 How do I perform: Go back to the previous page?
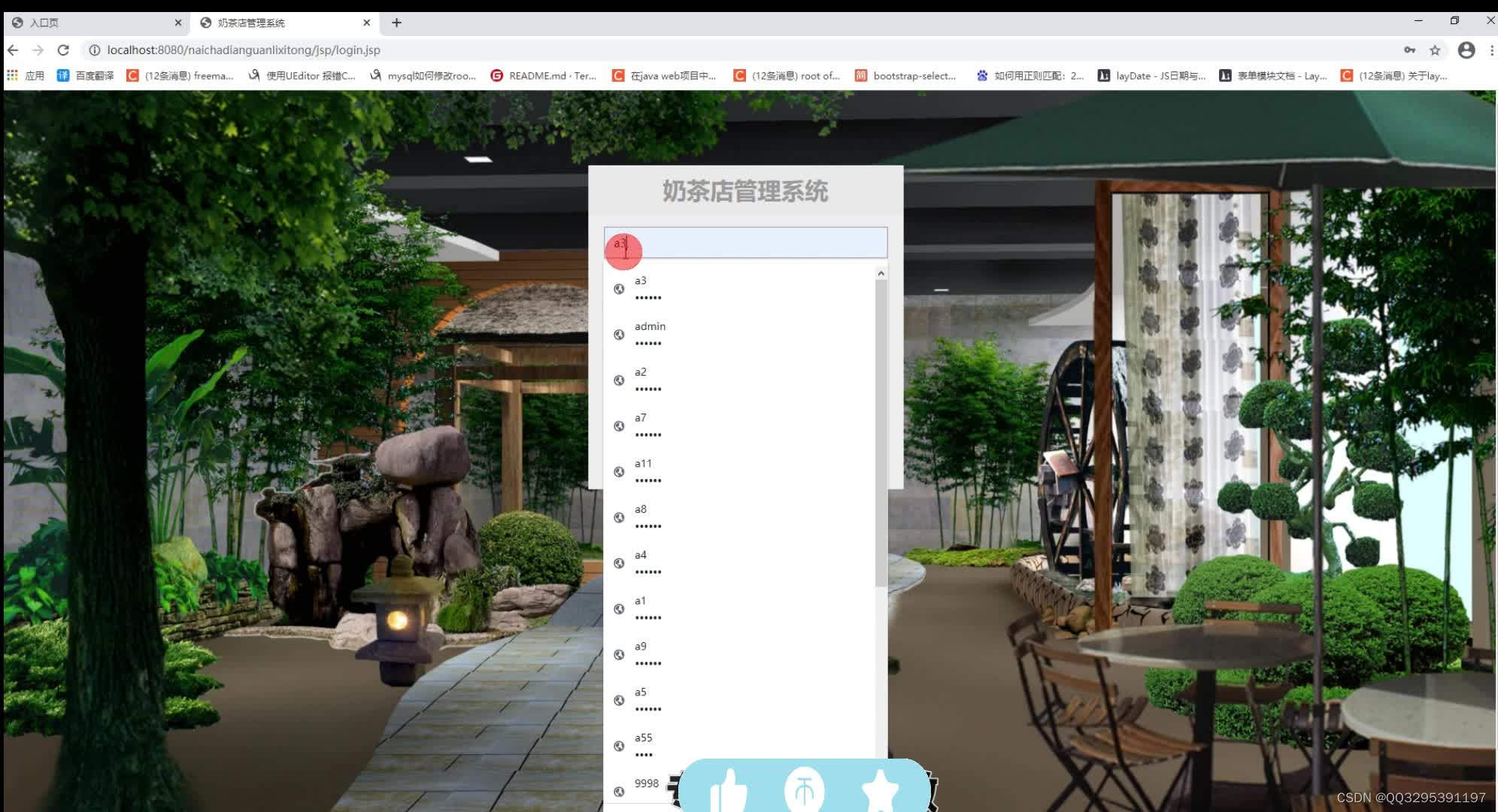(13, 50)
